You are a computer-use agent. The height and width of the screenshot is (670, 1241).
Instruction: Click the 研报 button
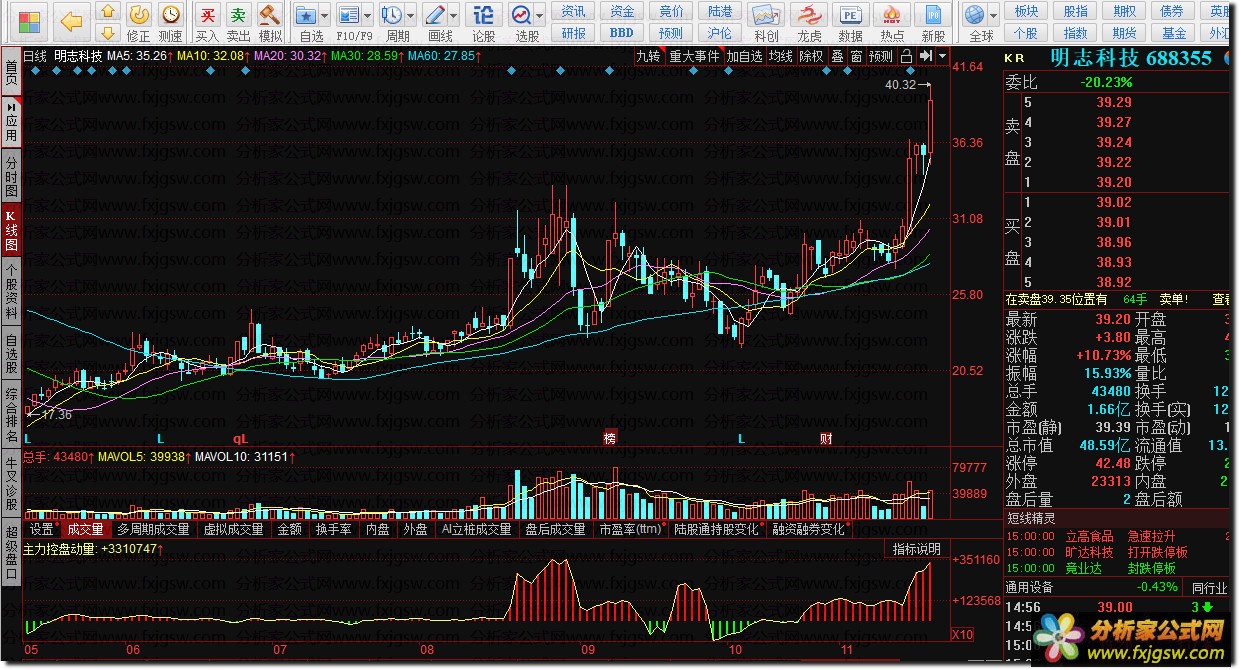[573, 32]
